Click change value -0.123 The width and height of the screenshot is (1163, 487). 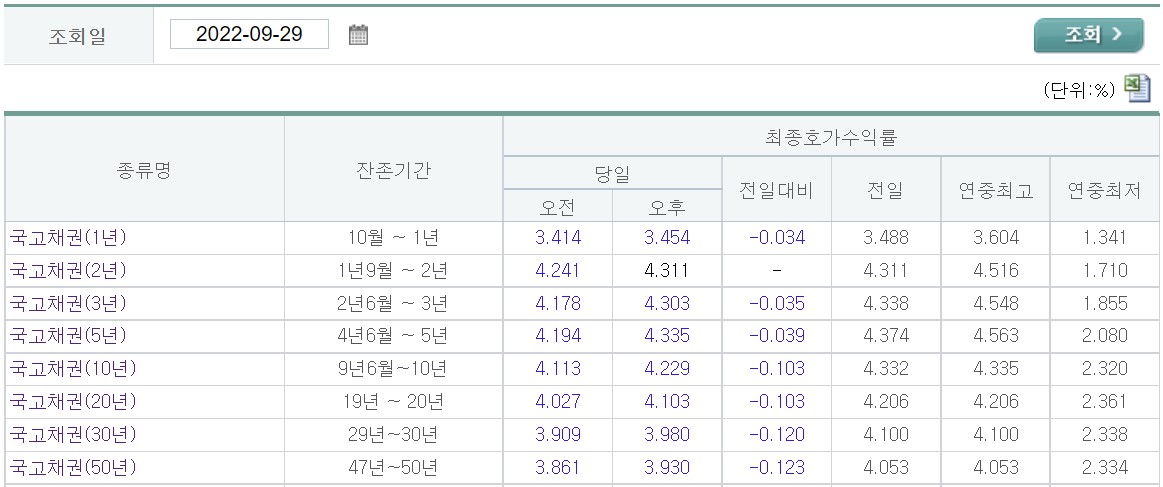click(777, 468)
